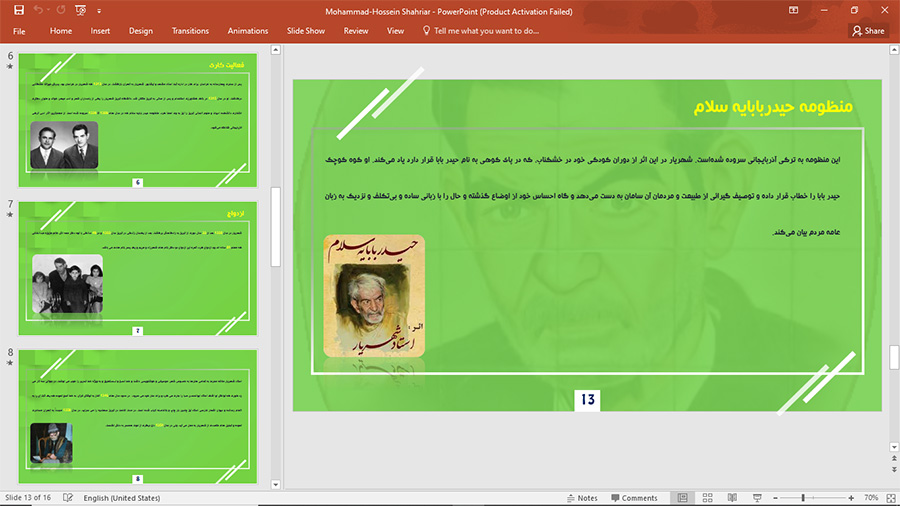Select slide 7 thumbnail with family photo

click(138, 268)
